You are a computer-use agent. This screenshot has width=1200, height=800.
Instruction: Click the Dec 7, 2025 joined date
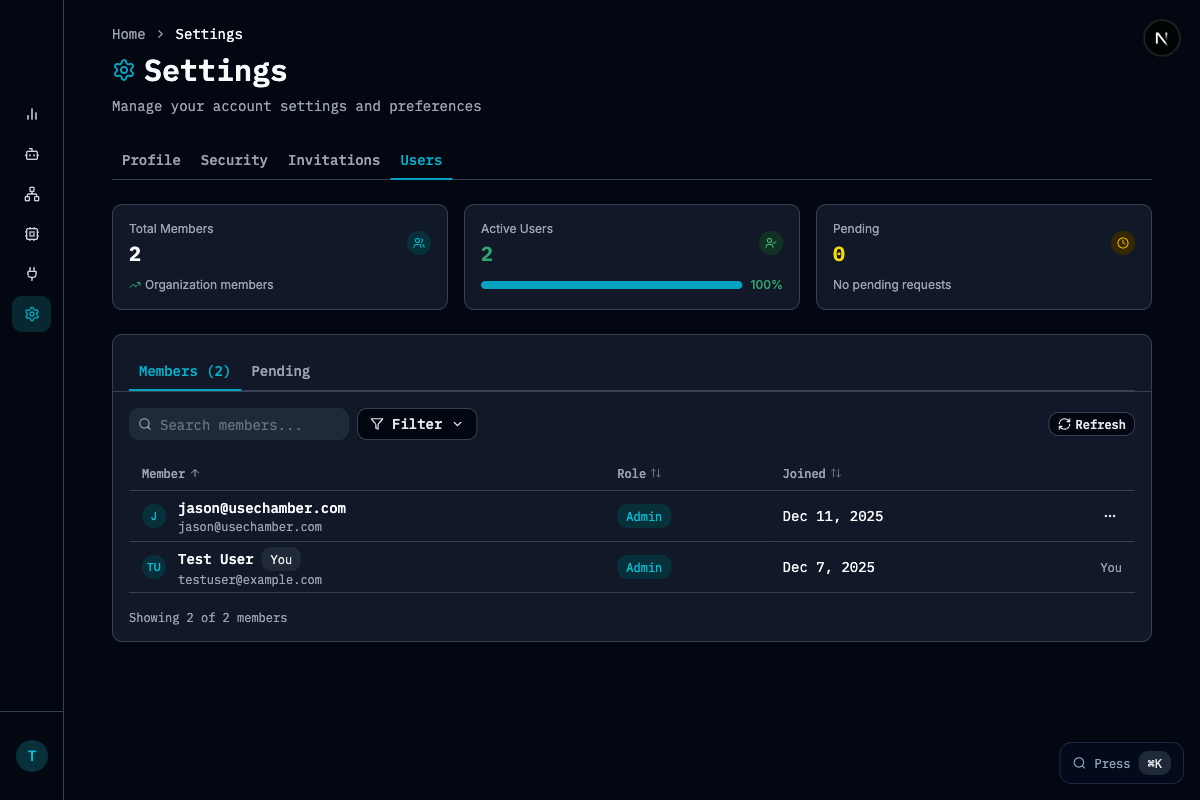tap(828, 567)
